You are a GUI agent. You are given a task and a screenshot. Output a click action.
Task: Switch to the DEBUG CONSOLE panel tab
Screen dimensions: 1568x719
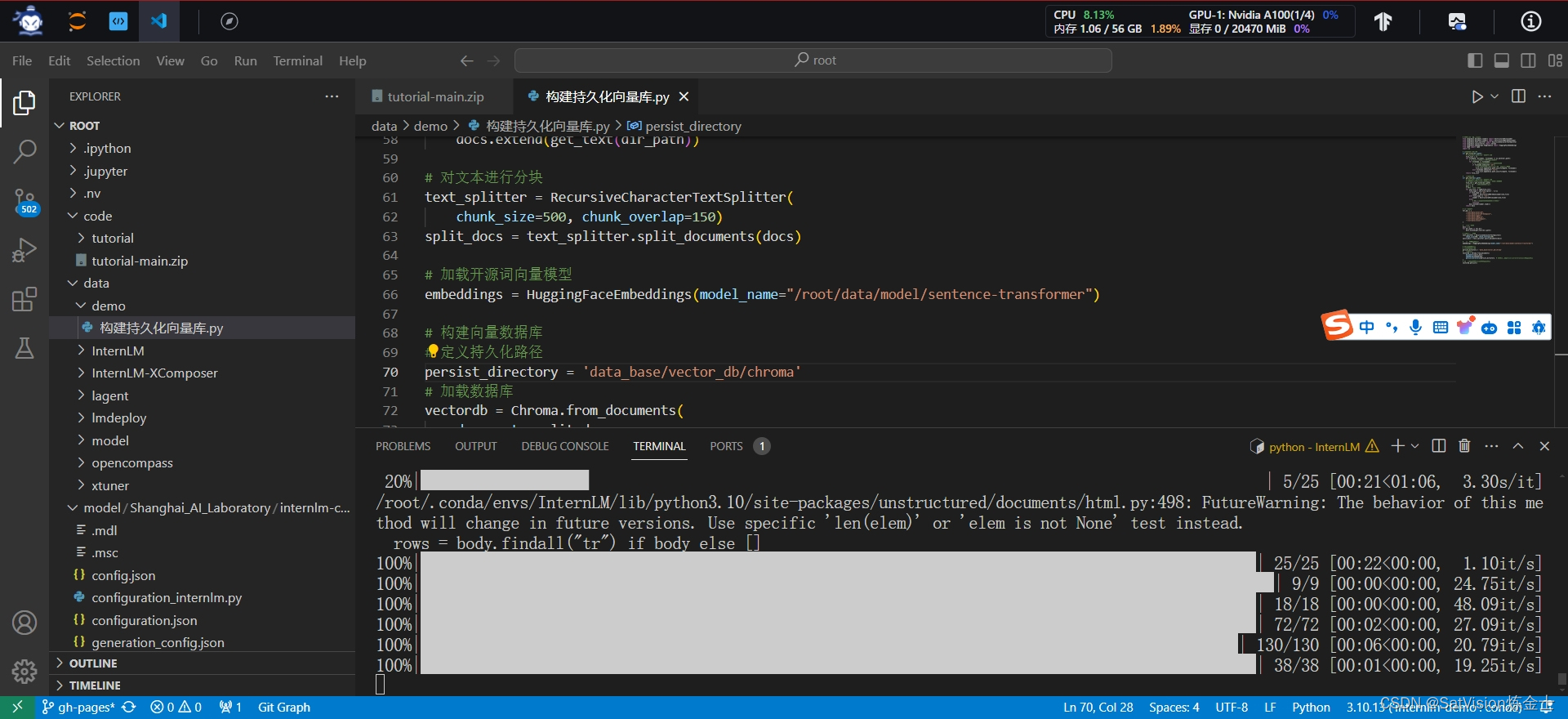[565, 446]
